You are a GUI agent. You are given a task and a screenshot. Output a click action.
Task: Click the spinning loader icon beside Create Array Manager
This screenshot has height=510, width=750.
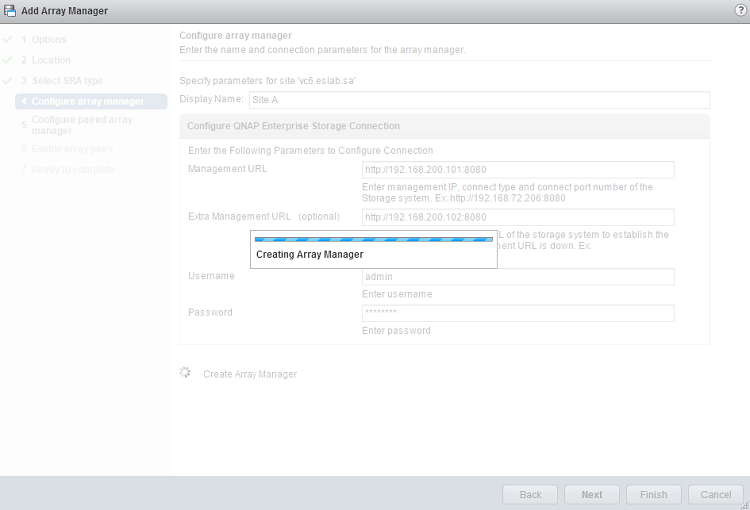point(185,373)
